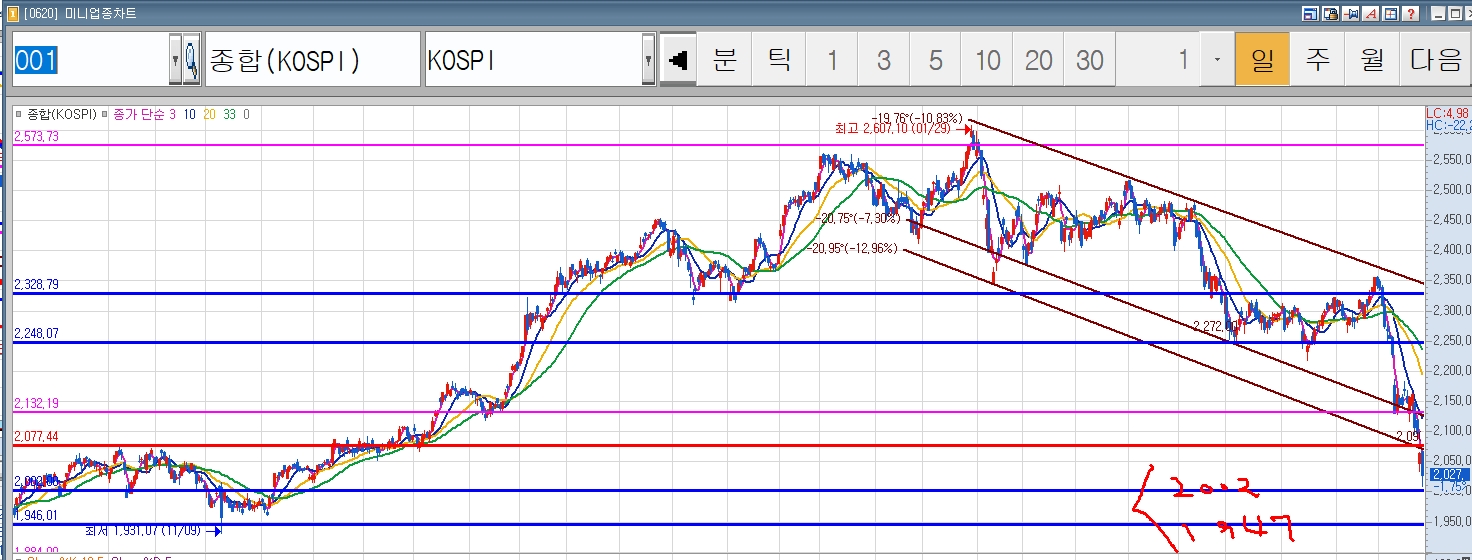
Task: Select the blue 2,328.79 horizontal line label
Action: pyautogui.click(x=36, y=285)
